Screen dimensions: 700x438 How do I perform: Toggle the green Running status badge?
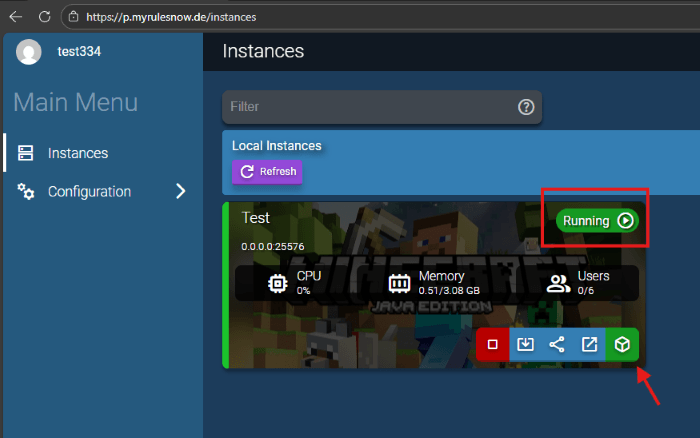[x=597, y=221]
